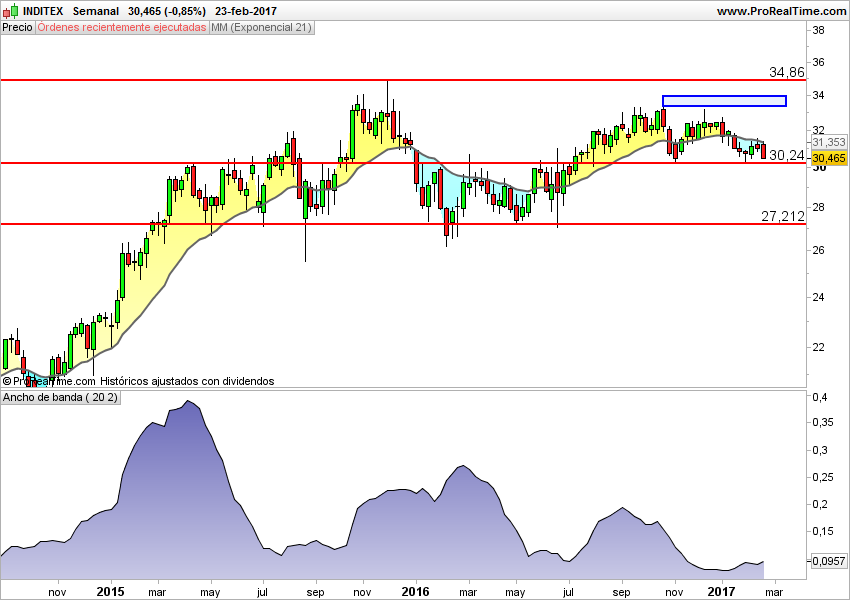Select the blue rectangle annotation on the chart
The image size is (850, 600).
click(x=723, y=100)
